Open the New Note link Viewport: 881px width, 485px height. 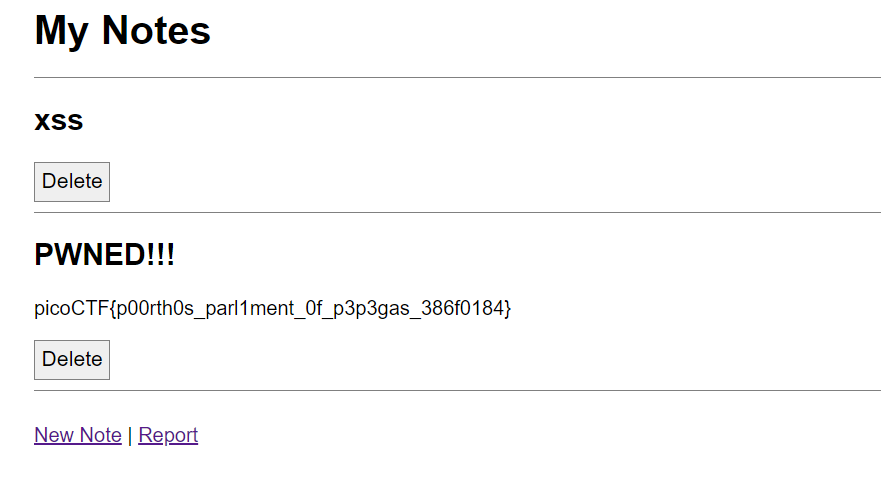[x=78, y=435]
